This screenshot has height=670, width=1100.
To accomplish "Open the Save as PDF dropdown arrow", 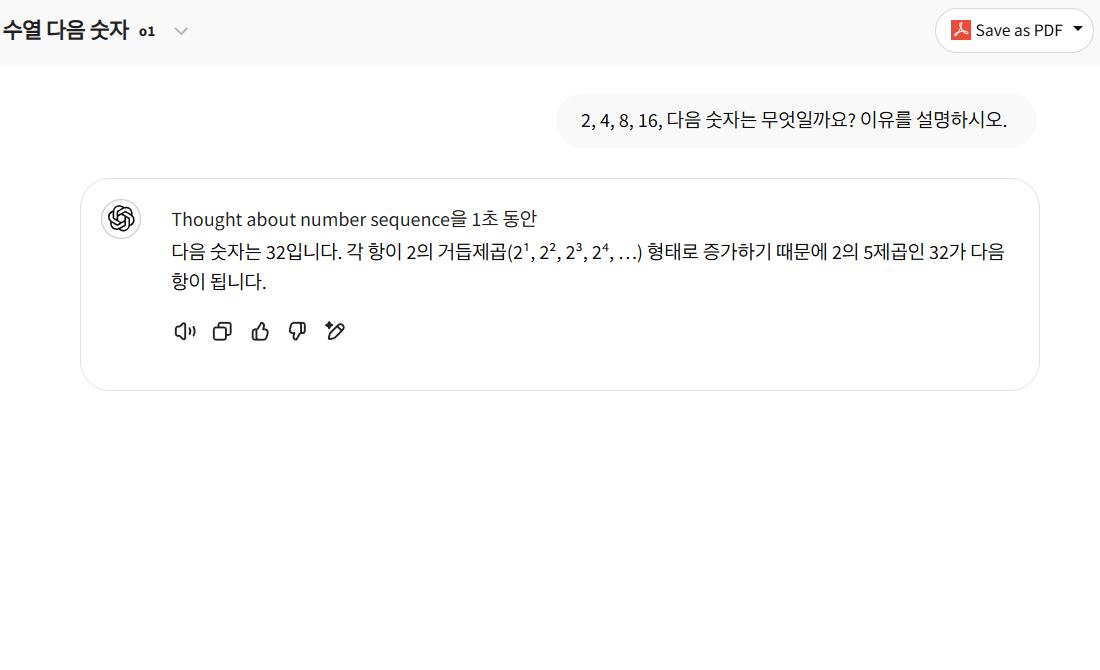I will [1077, 30].
